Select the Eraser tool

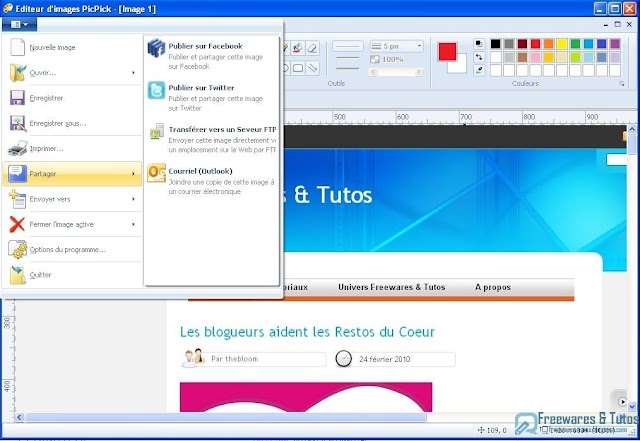click(x=312, y=48)
